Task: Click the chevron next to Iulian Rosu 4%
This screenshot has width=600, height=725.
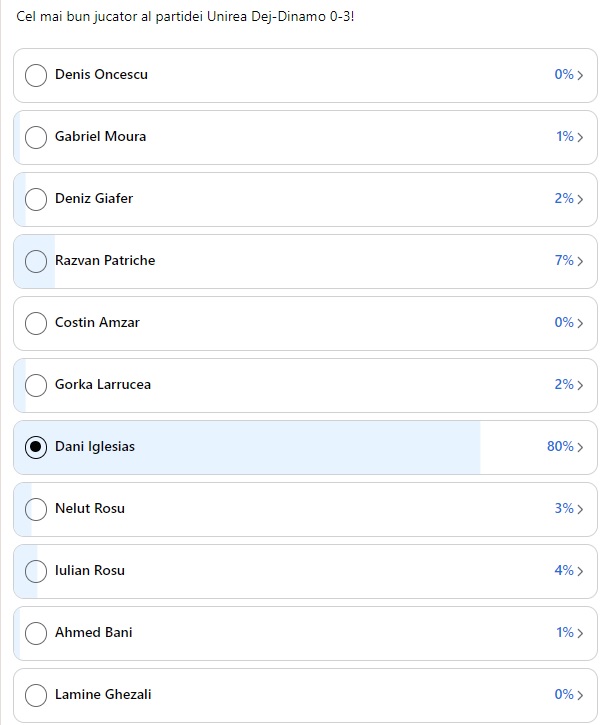Action: click(581, 571)
